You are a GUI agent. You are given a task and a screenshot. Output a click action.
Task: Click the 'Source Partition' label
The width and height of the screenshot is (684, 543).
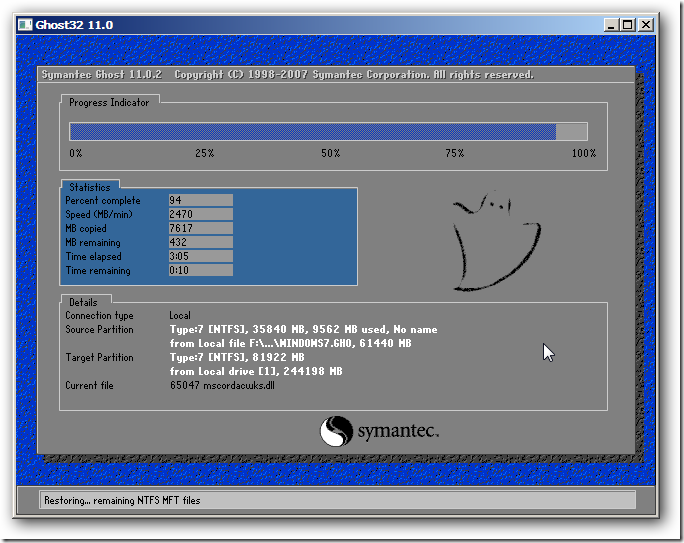point(99,329)
